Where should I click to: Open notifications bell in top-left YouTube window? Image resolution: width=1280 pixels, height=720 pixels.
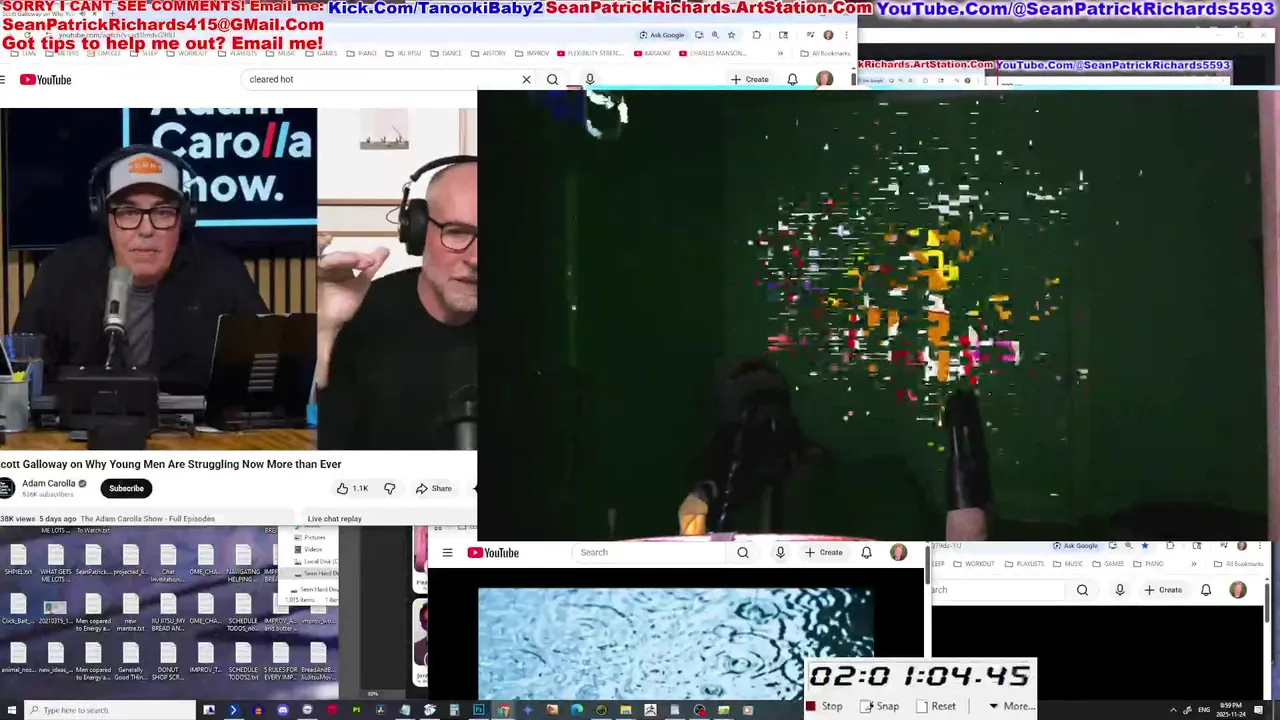[x=792, y=79]
